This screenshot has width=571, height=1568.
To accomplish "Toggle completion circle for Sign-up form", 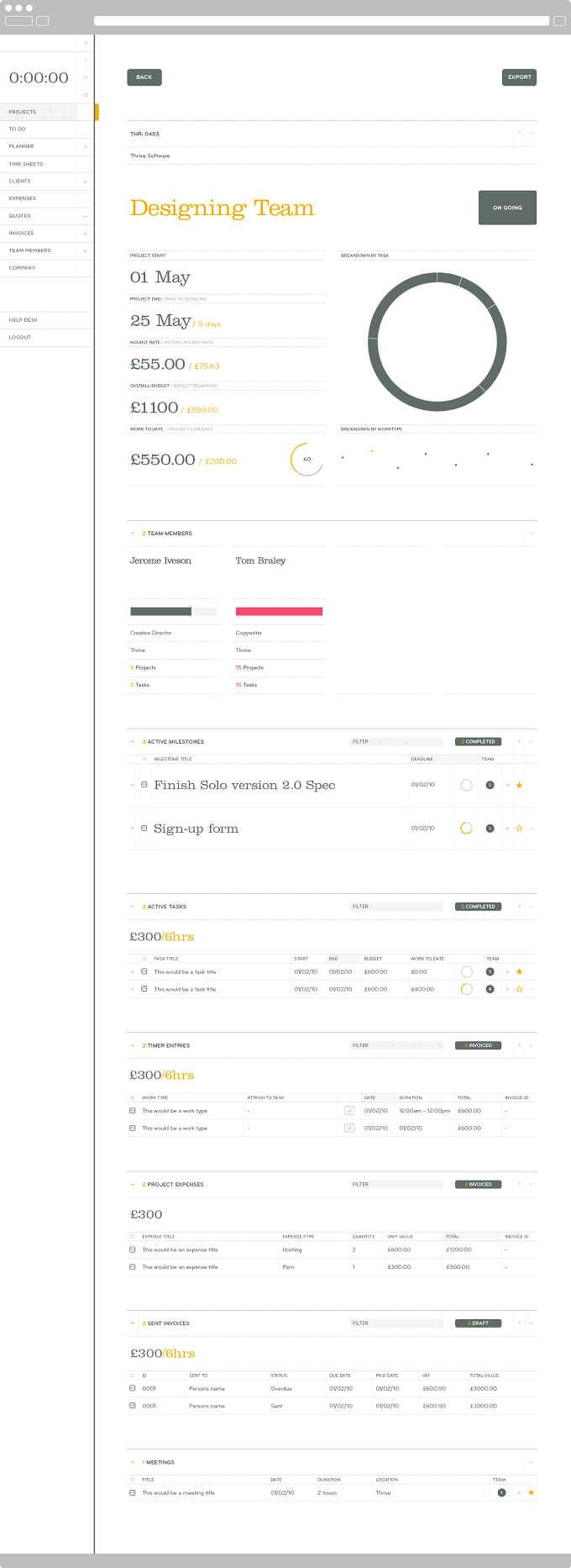I will pyautogui.click(x=466, y=829).
